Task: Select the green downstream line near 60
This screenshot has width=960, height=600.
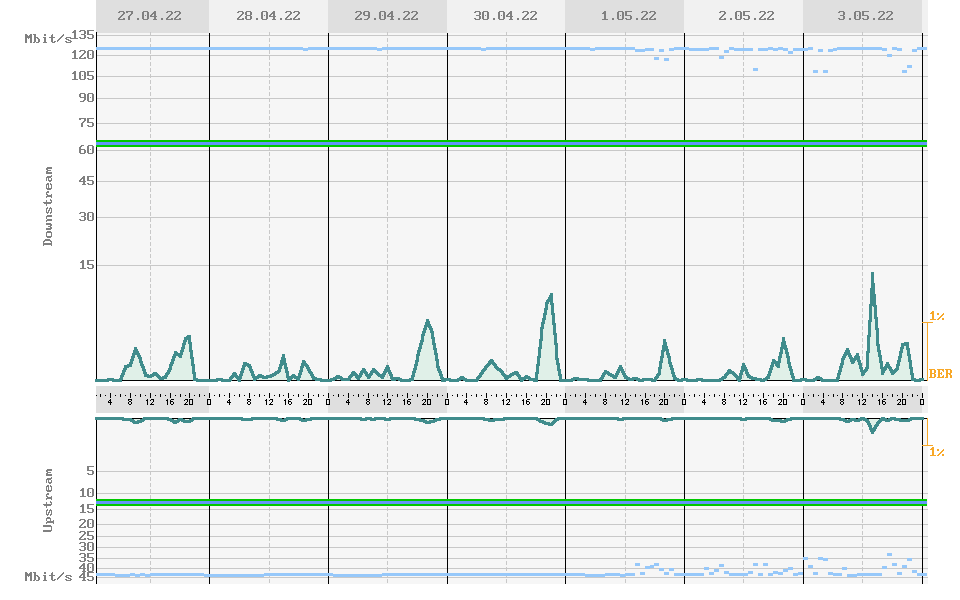Action: 510,144
